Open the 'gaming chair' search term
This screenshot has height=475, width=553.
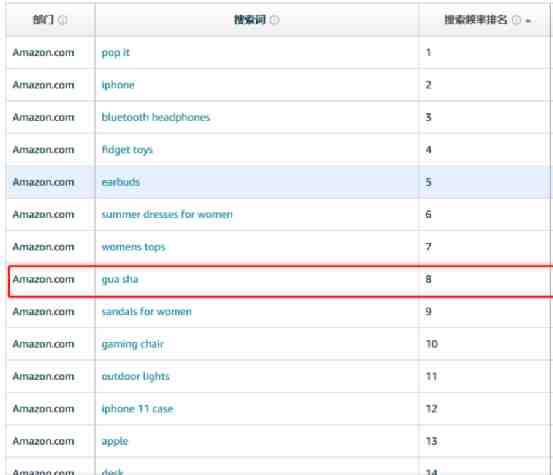[x=133, y=345]
